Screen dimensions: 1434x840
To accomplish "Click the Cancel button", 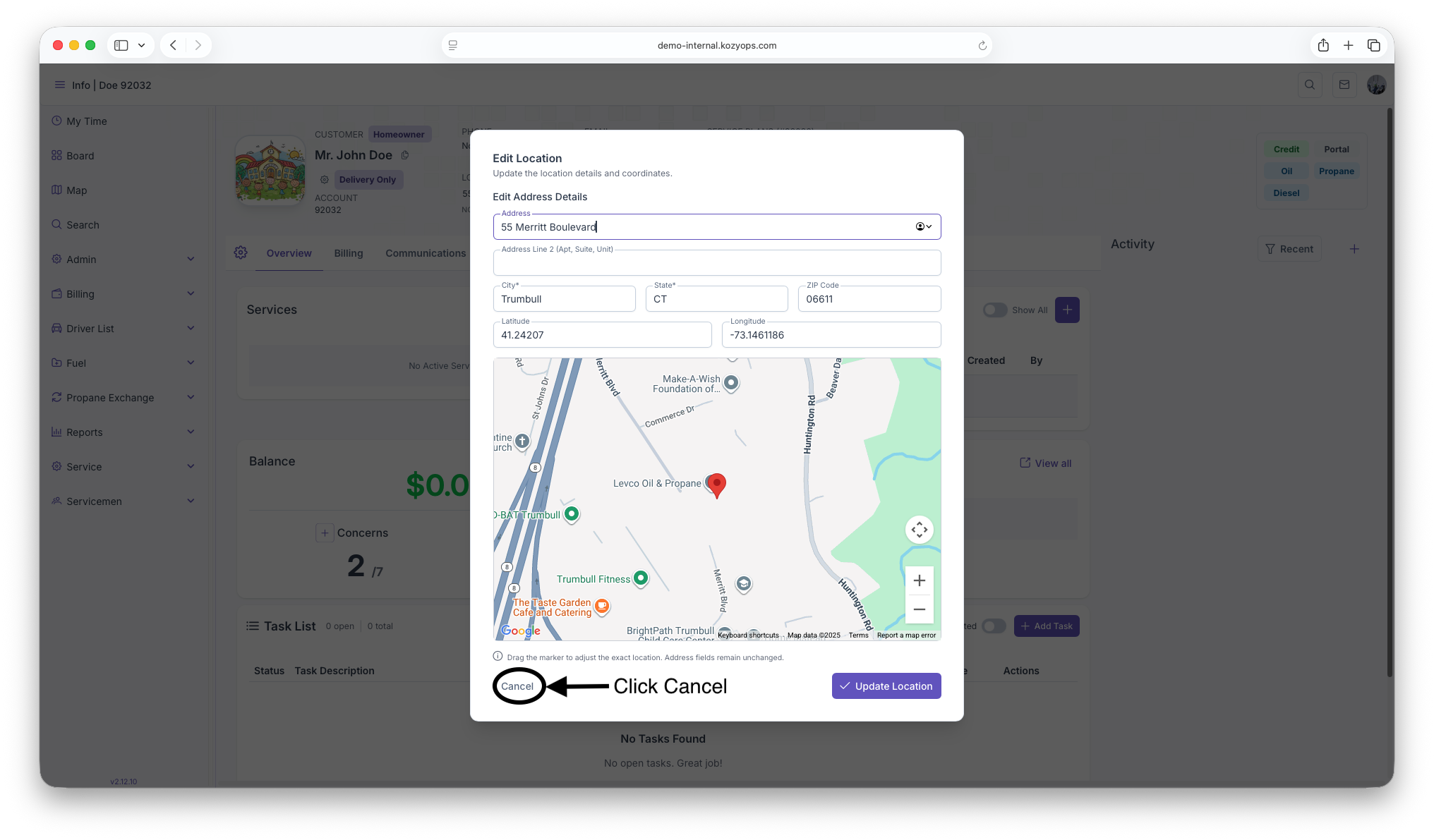I will tap(517, 686).
